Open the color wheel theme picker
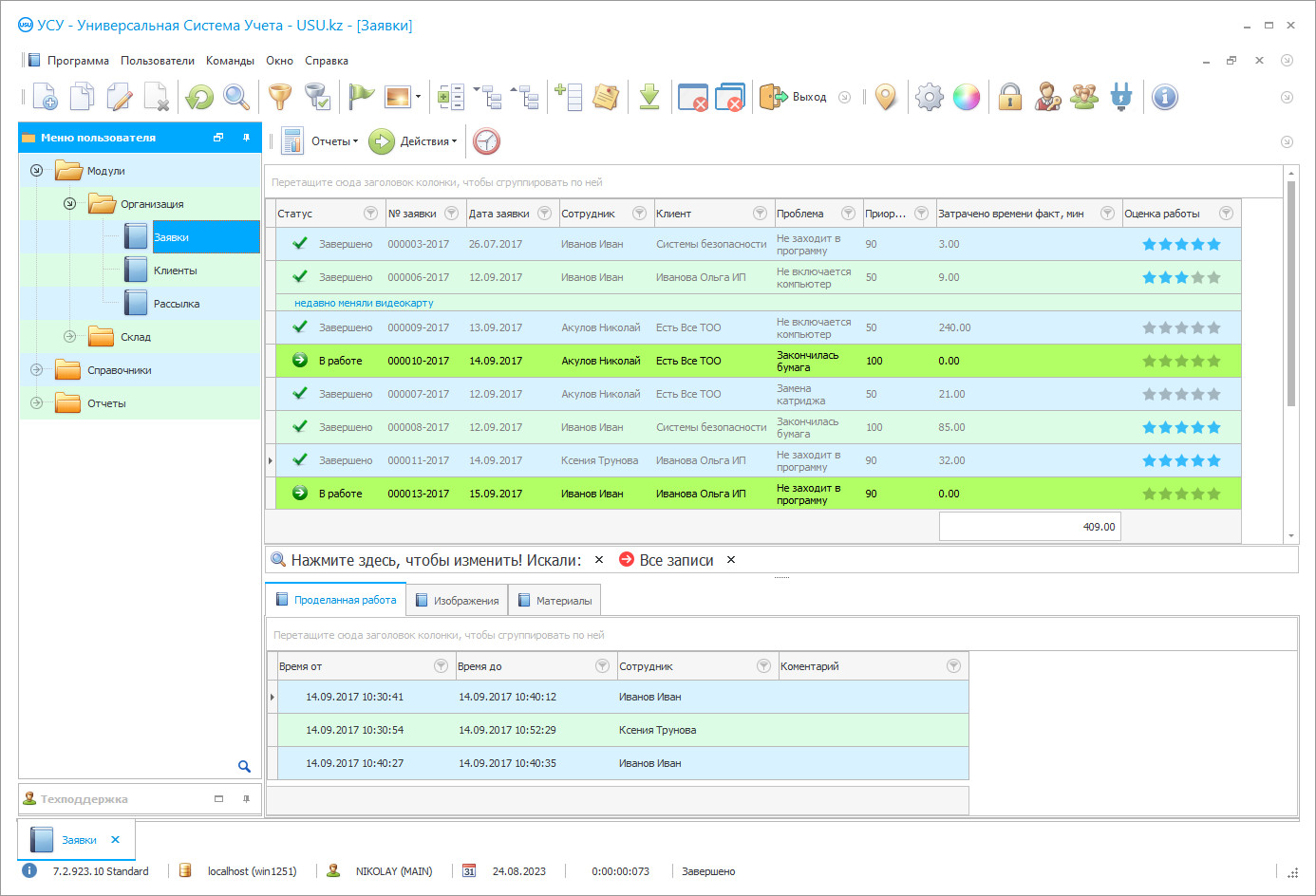This screenshot has height=896, width=1316. [x=967, y=97]
